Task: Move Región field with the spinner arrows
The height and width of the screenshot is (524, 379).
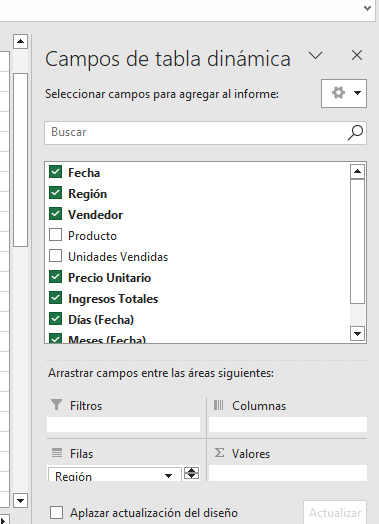Action: pyautogui.click(x=192, y=473)
